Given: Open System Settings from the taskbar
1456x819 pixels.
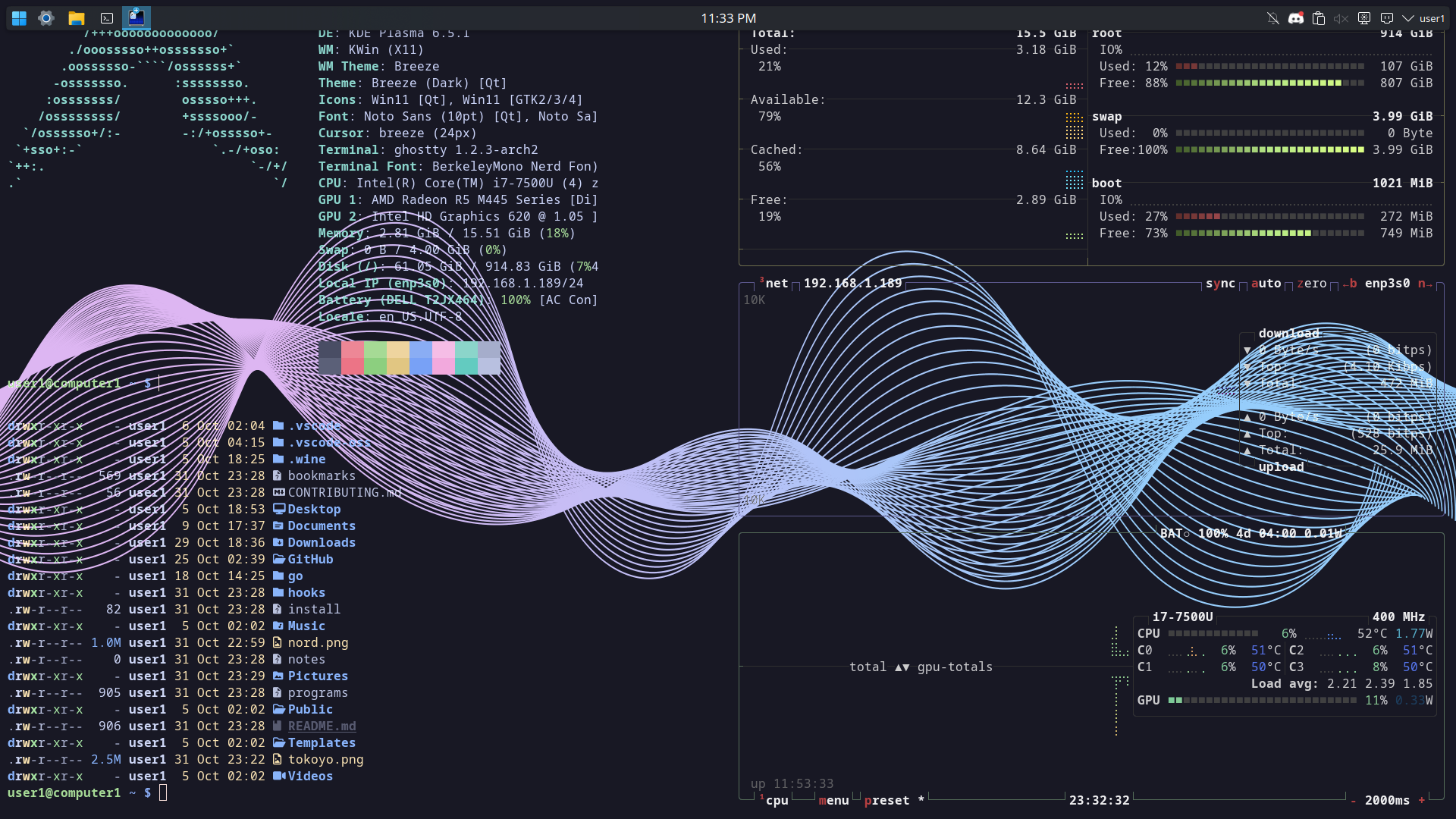Looking at the screenshot, I should tap(46, 18).
